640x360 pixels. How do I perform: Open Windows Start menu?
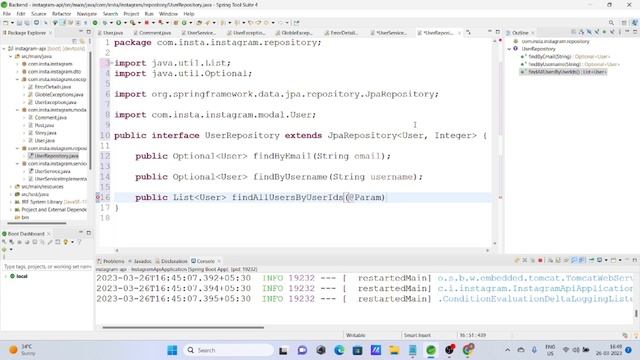tap(172, 350)
